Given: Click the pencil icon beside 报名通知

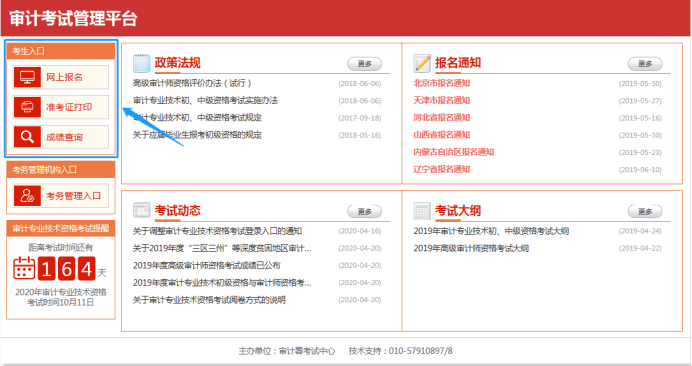Looking at the screenshot, I should [x=422, y=63].
